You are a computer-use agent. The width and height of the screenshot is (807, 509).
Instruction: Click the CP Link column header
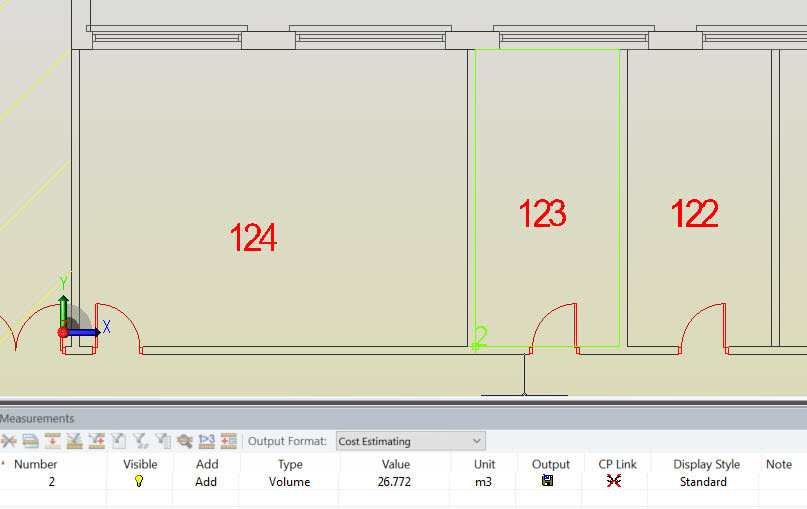617,464
